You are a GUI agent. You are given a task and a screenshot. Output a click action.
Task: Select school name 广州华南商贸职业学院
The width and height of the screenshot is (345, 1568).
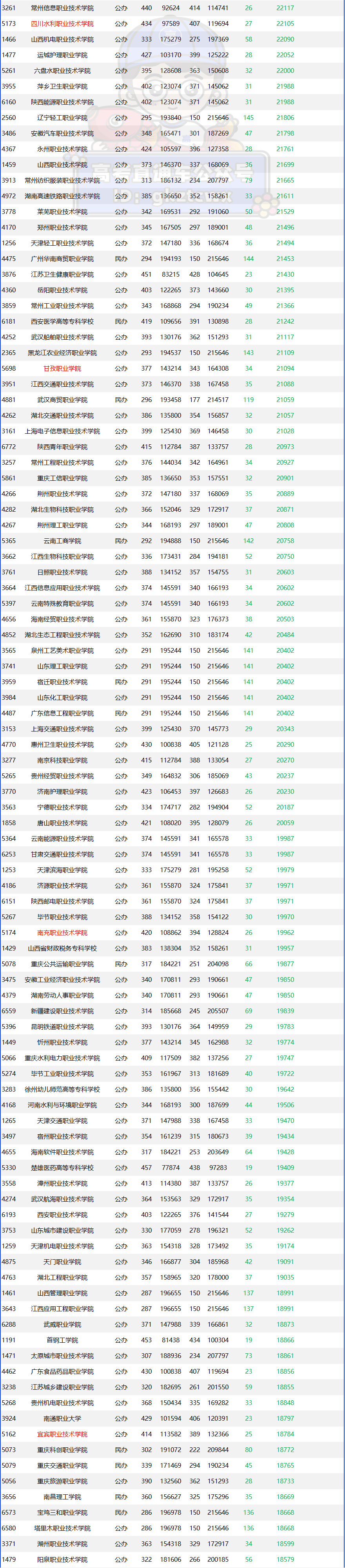pos(62,259)
